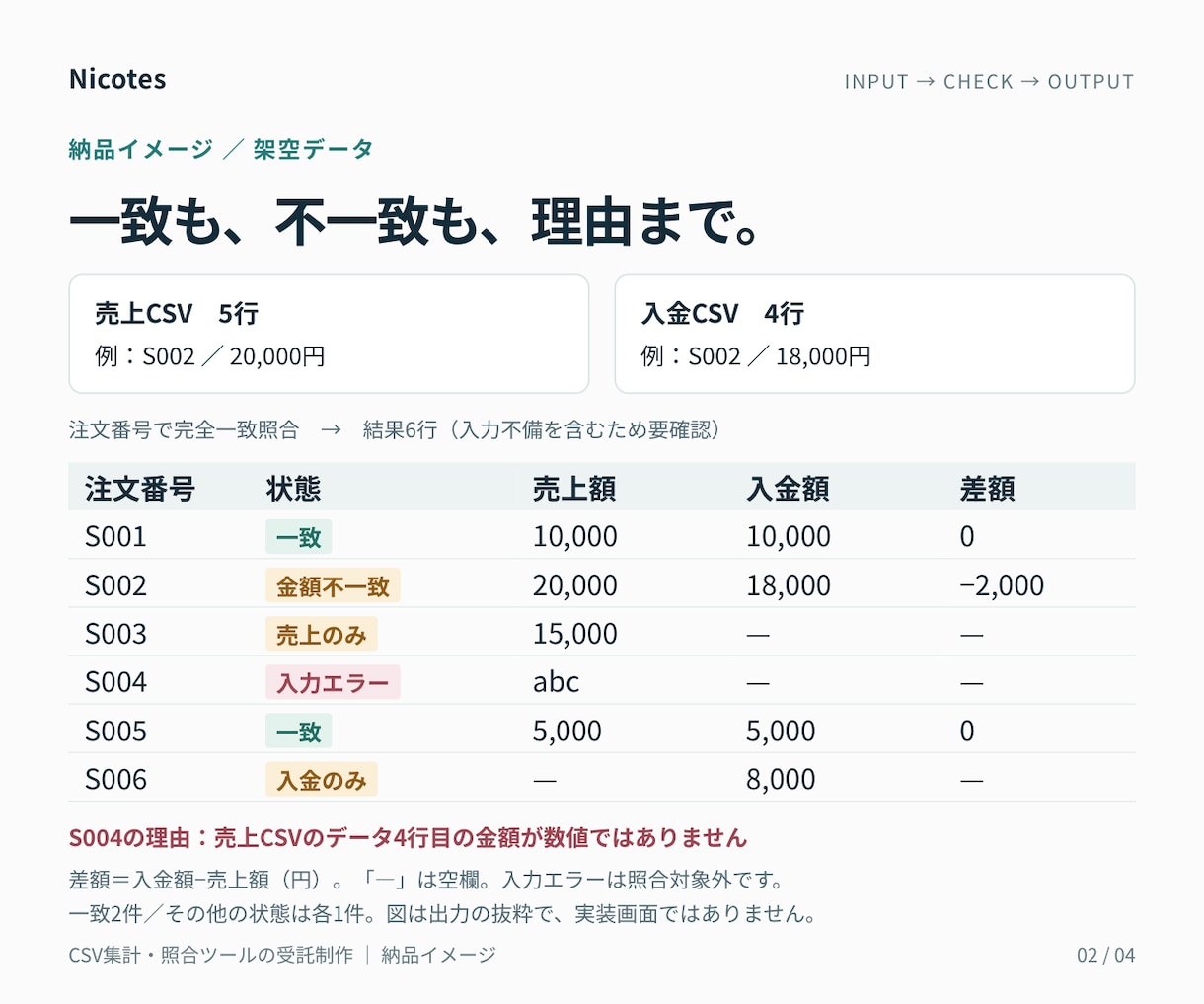Viewport: 1204px width, 1004px height.
Task: Click the 金額不一致 status badge
Action: [333, 585]
